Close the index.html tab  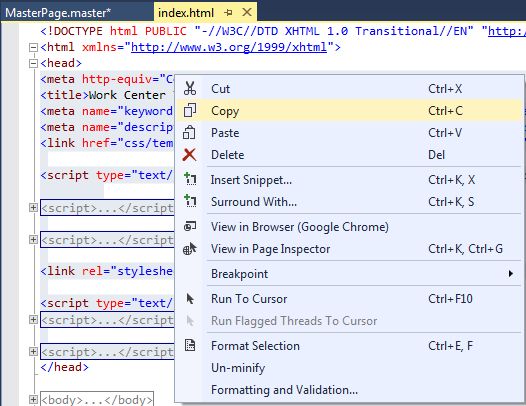pos(247,12)
